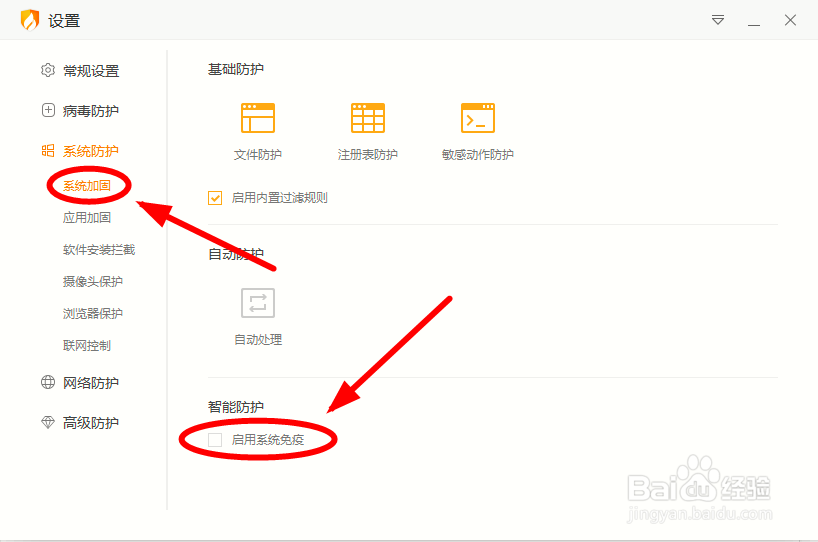Go to 病毒防护 section
Image resolution: width=818 pixels, height=542 pixels.
point(91,111)
